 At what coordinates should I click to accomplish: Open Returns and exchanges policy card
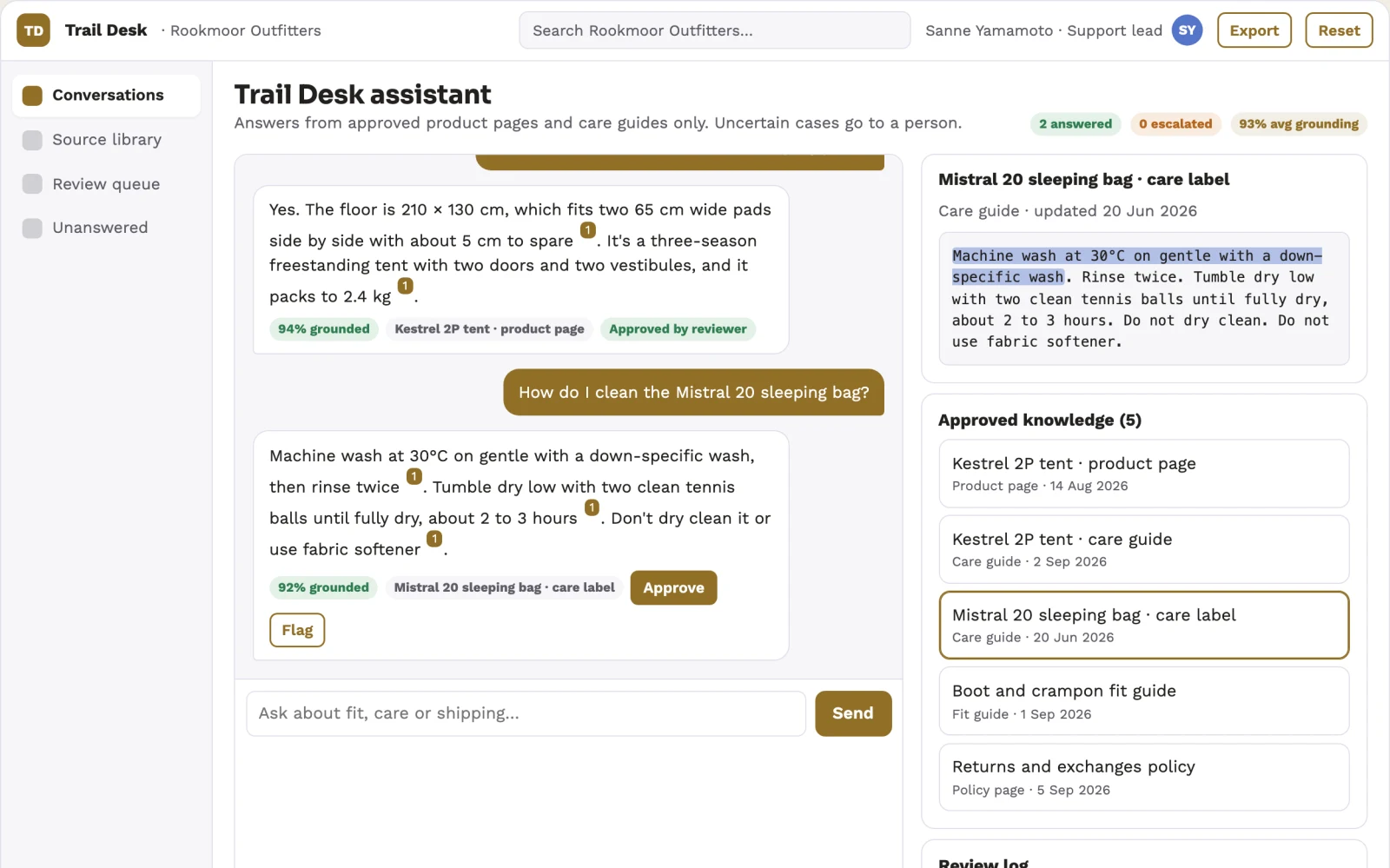click(x=1143, y=777)
